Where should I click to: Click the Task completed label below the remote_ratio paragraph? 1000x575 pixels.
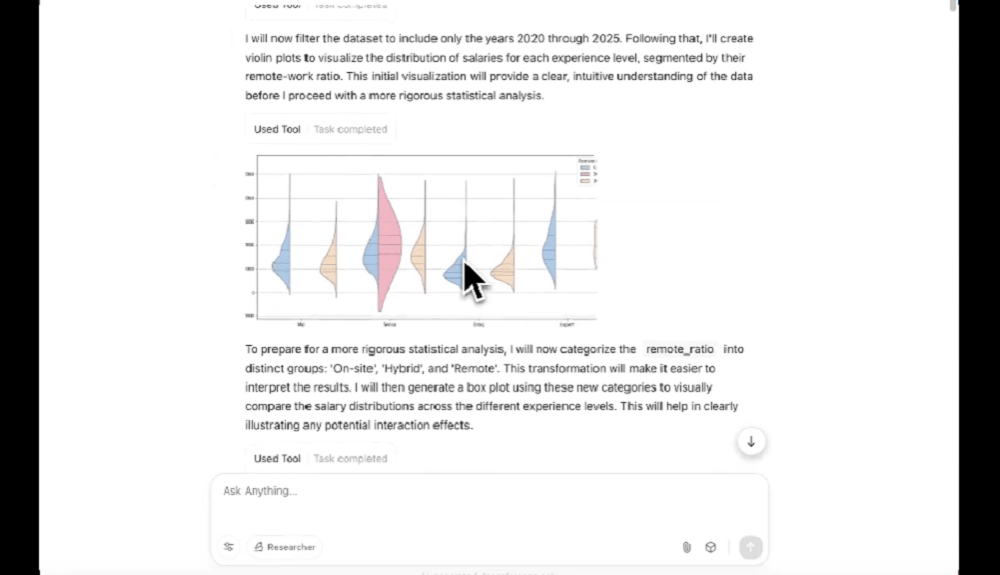tap(350, 458)
